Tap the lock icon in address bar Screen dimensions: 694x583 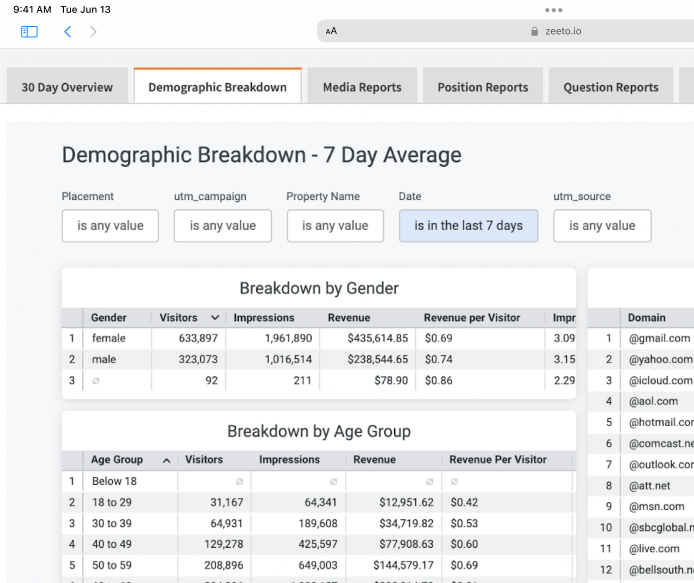click(535, 32)
